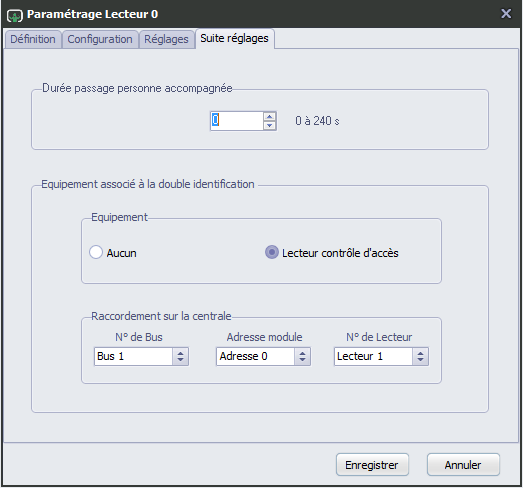Open the N° de Lecteur dropdown arrow
This screenshot has height=488, width=523.
[420, 356]
